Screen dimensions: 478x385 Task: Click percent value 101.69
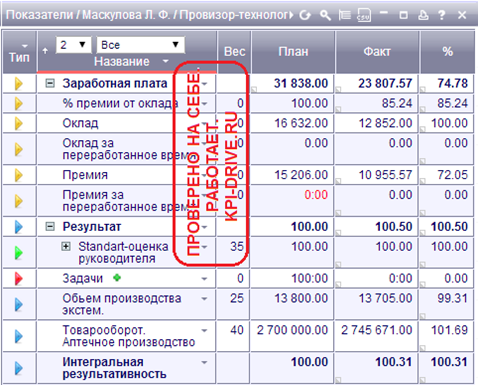pyautogui.click(x=449, y=330)
